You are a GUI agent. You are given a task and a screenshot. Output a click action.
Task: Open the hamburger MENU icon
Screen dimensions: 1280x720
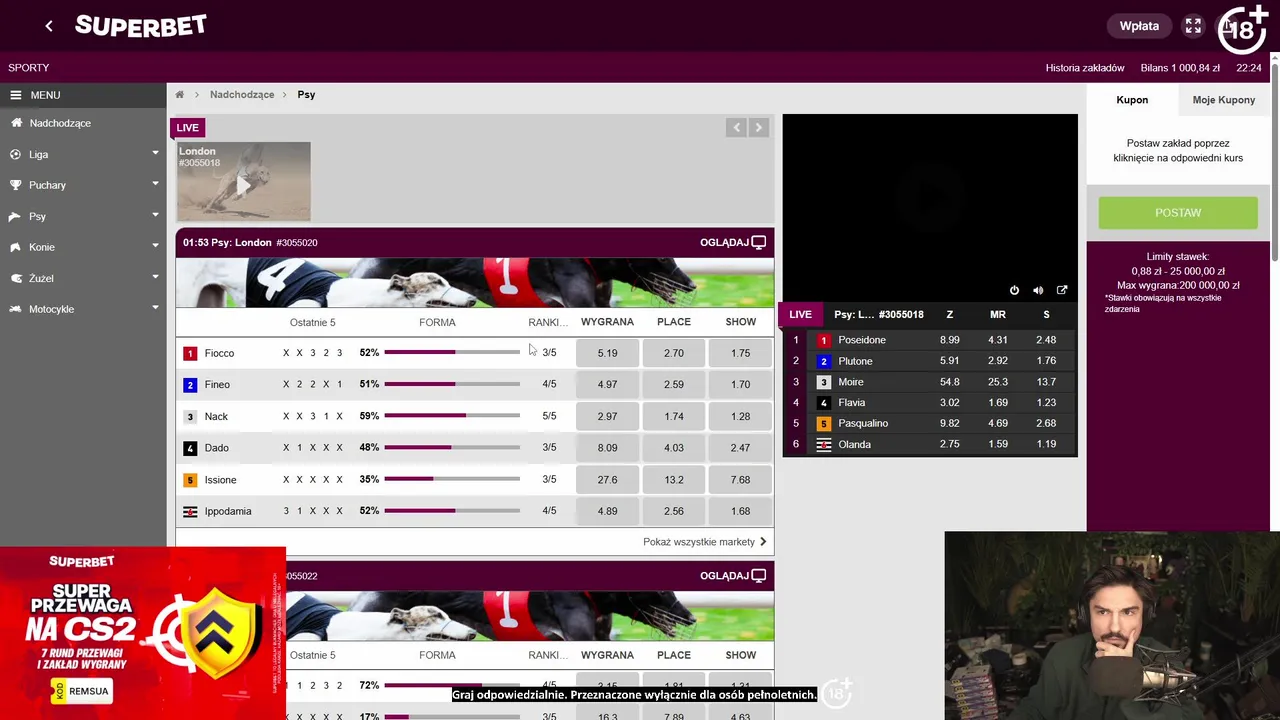(16, 95)
